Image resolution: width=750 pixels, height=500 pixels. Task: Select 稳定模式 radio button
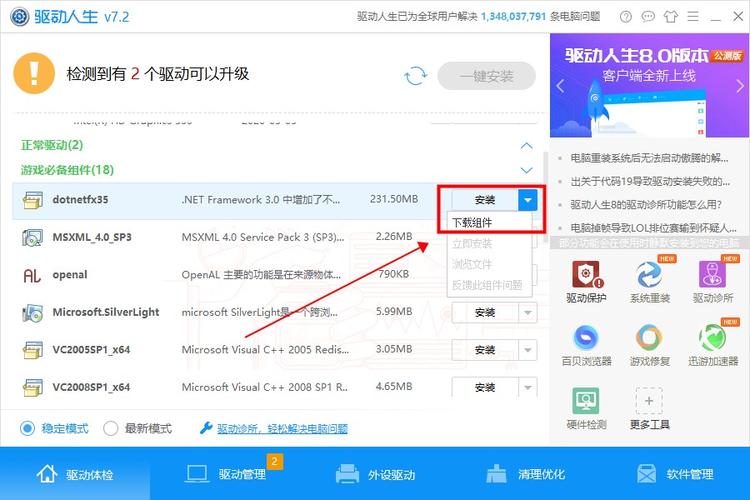27,428
